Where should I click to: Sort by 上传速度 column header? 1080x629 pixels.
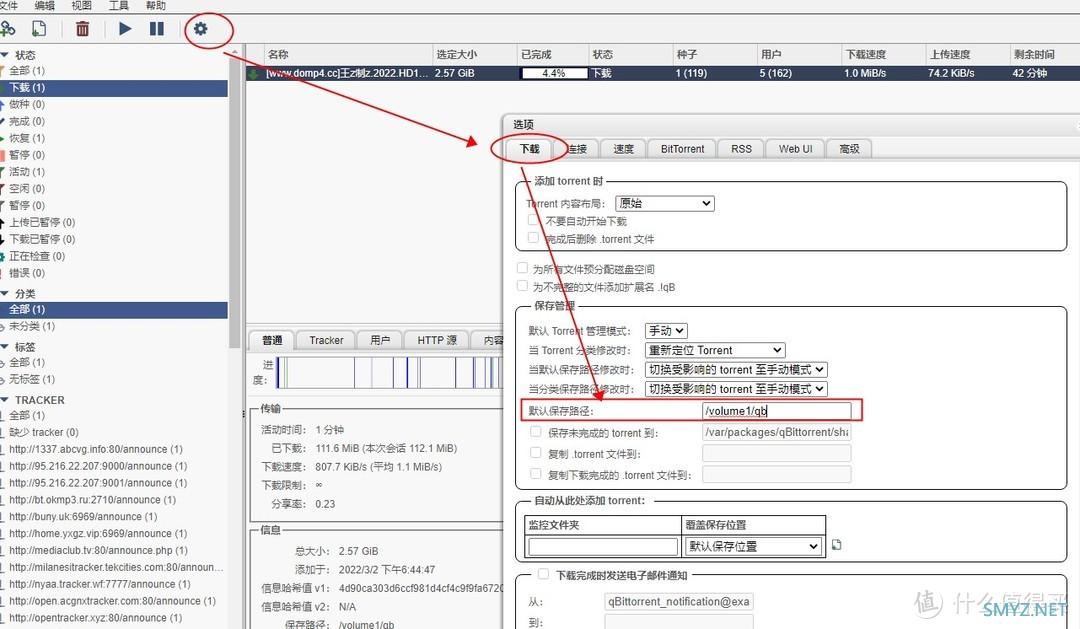point(968,54)
